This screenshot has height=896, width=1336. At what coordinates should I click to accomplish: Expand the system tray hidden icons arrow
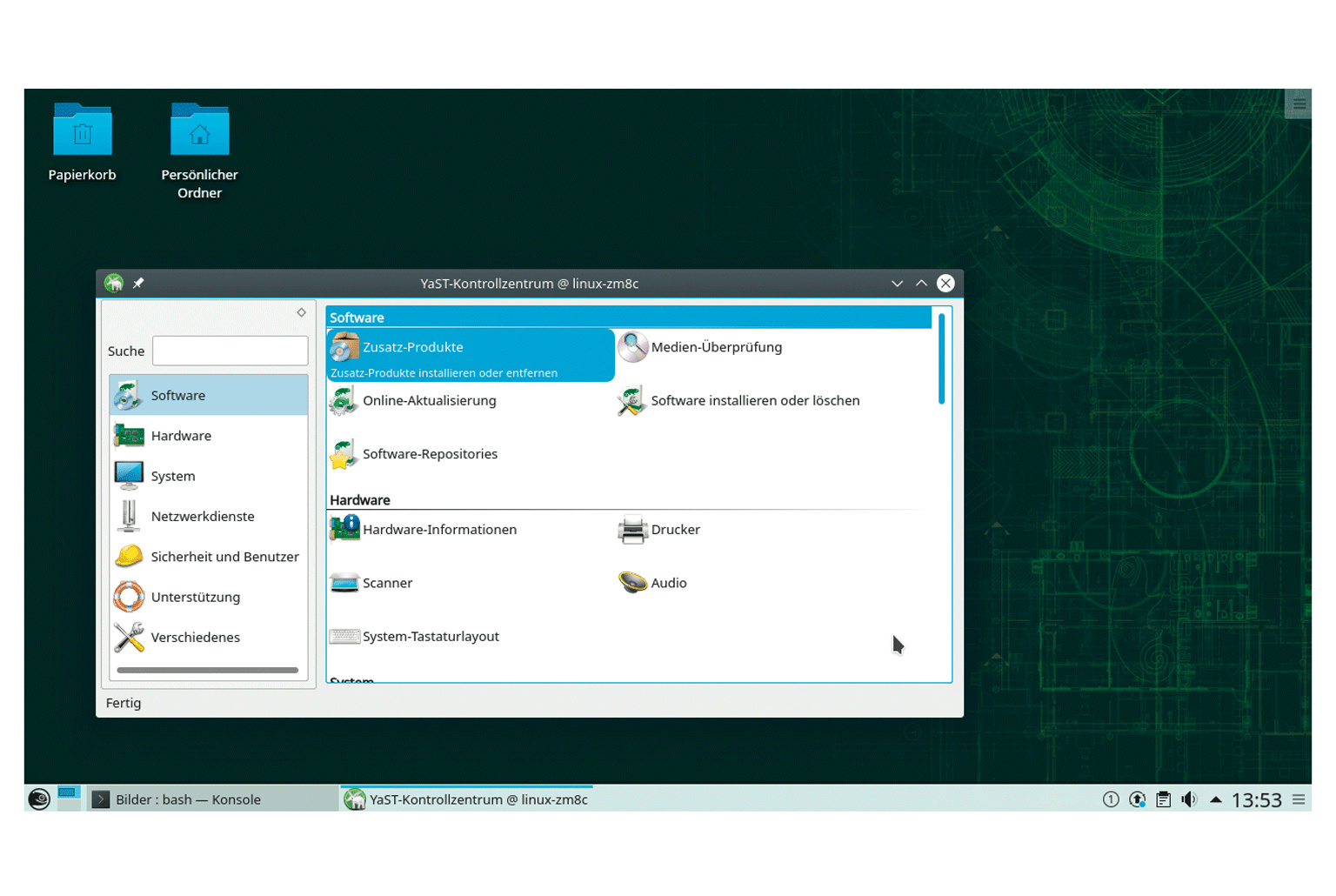1215,799
